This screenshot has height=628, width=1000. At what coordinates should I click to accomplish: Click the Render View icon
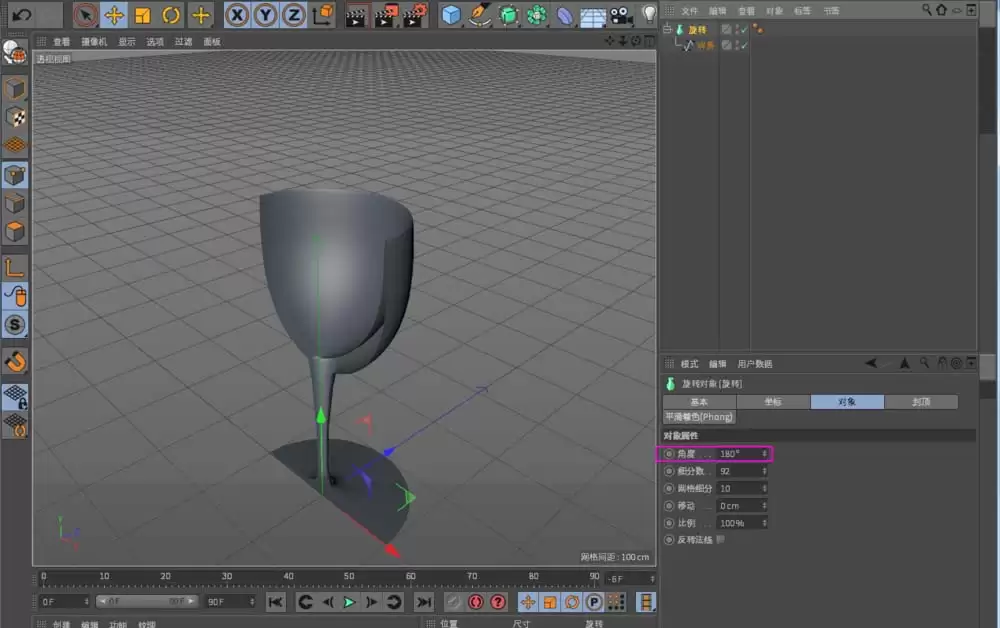357,14
